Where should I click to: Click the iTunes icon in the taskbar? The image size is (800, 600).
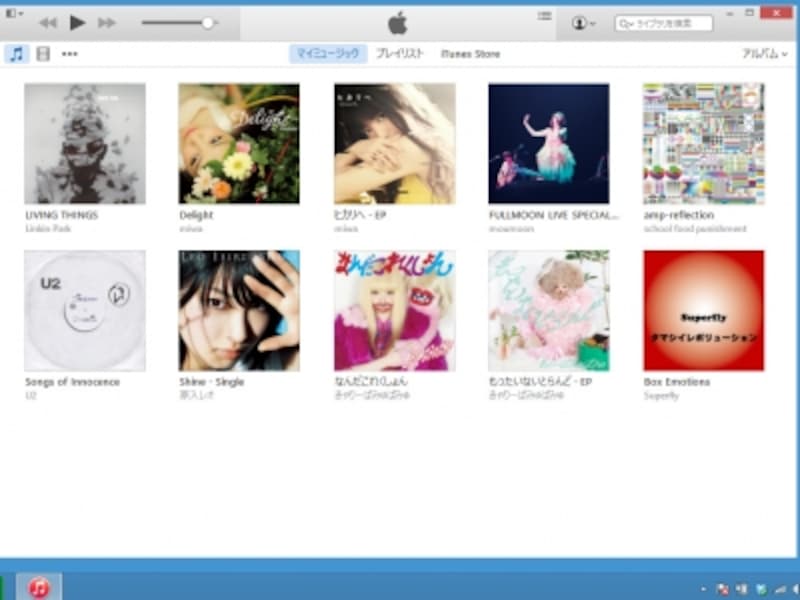pos(39,587)
